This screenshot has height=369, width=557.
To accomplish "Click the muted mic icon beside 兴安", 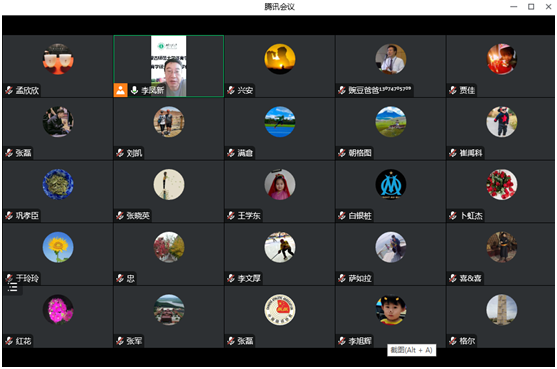I will pyautogui.click(x=231, y=90).
